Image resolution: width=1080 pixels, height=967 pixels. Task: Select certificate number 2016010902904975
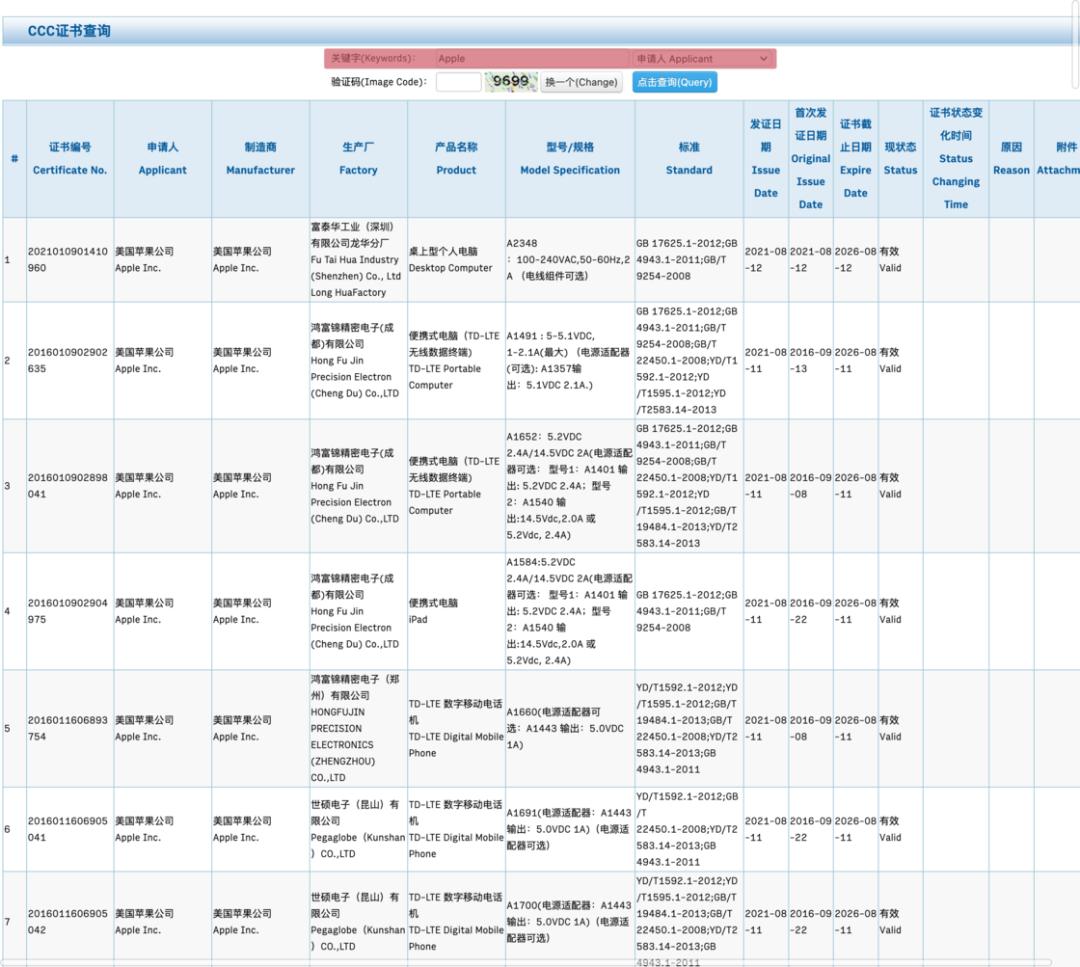pyautogui.click(x=68, y=611)
